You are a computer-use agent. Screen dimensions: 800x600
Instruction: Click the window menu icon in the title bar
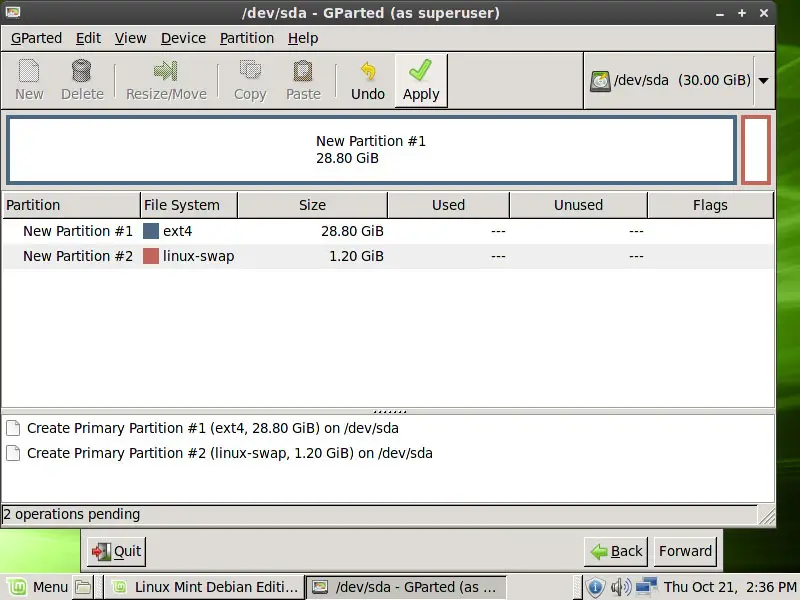coord(13,12)
